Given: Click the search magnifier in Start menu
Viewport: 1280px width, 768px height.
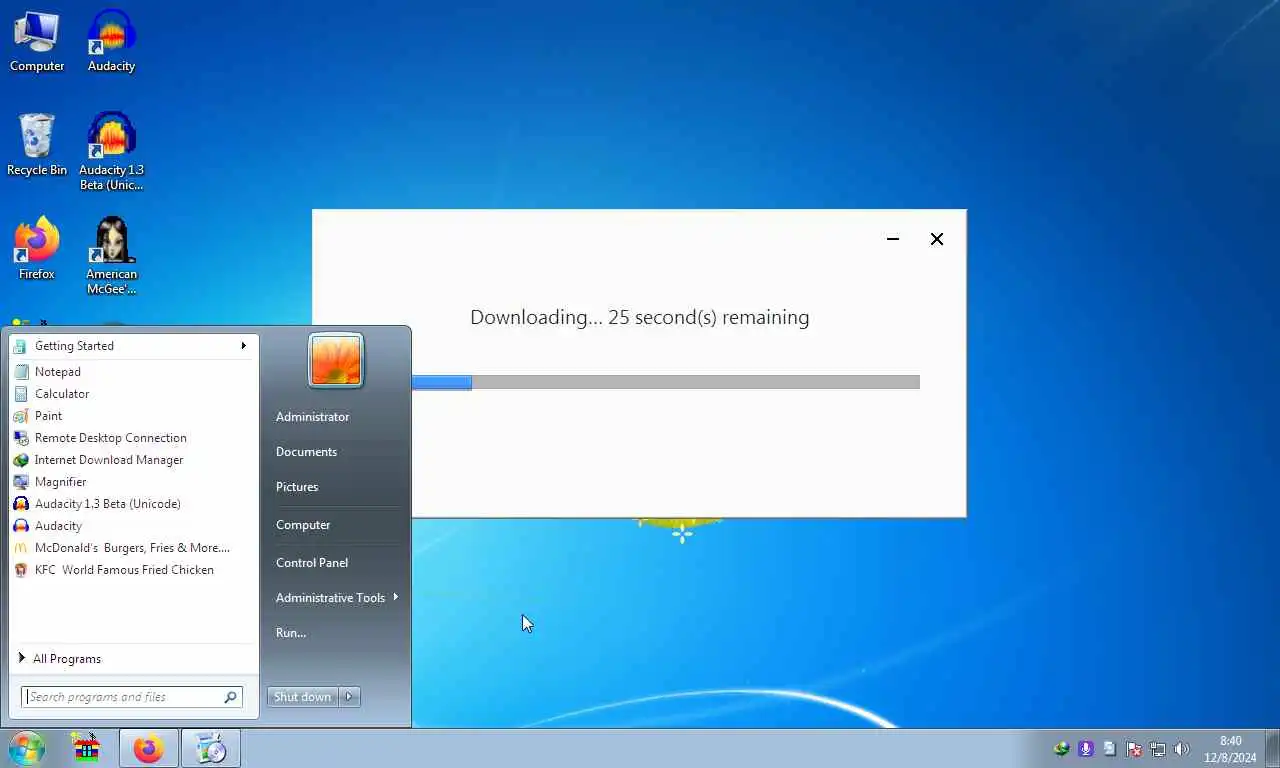Looking at the screenshot, I should (230, 697).
